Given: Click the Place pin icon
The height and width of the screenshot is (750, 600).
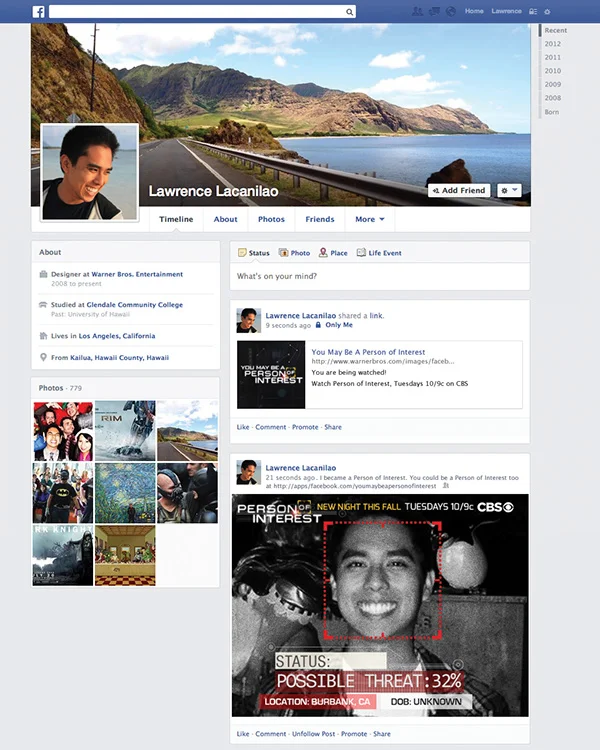Looking at the screenshot, I should click(323, 252).
